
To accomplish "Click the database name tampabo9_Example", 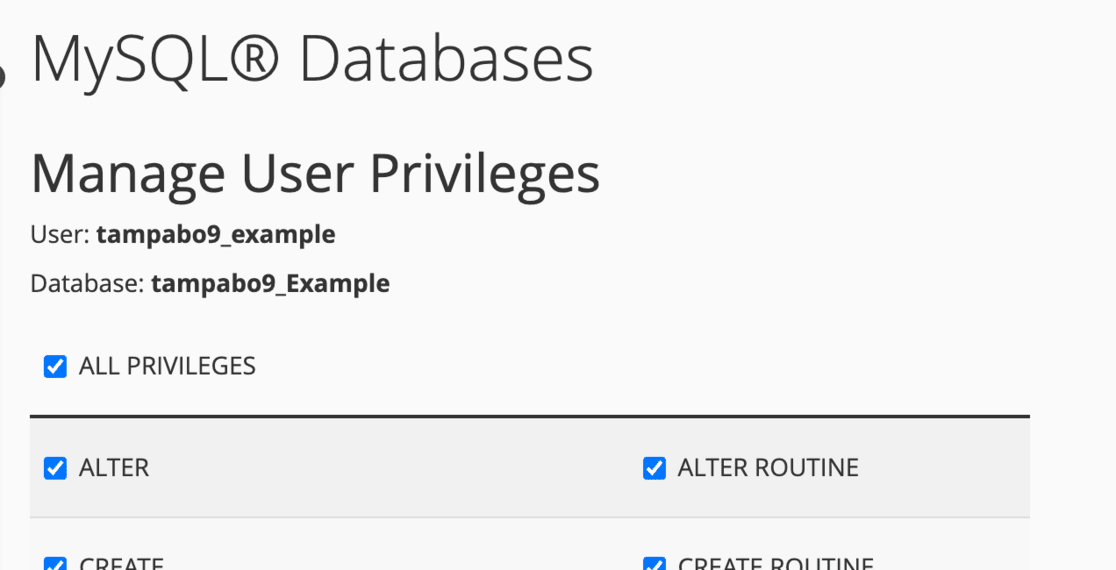I will [x=270, y=284].
